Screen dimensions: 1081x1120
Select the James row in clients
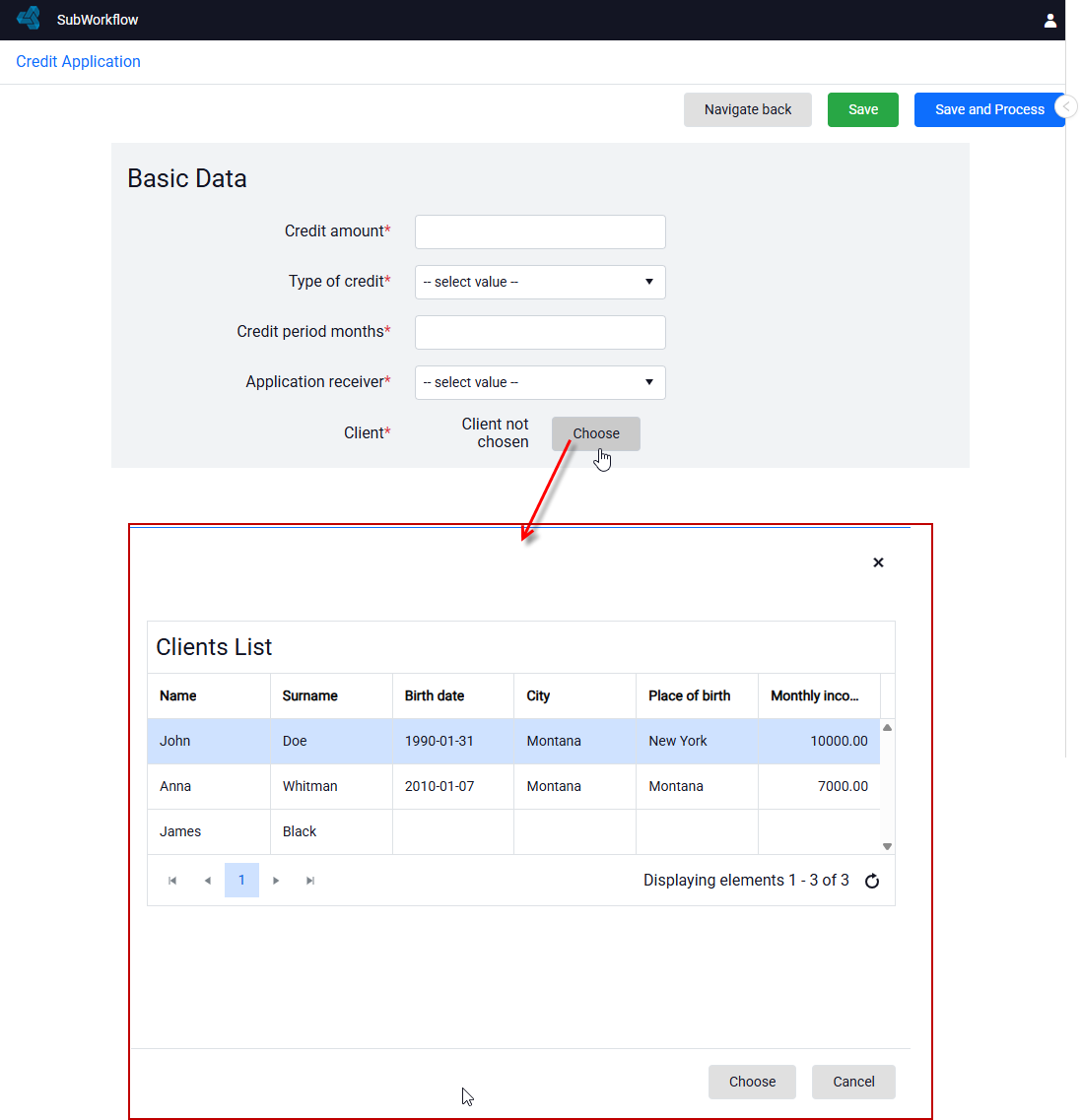click(x=513, y=831)
